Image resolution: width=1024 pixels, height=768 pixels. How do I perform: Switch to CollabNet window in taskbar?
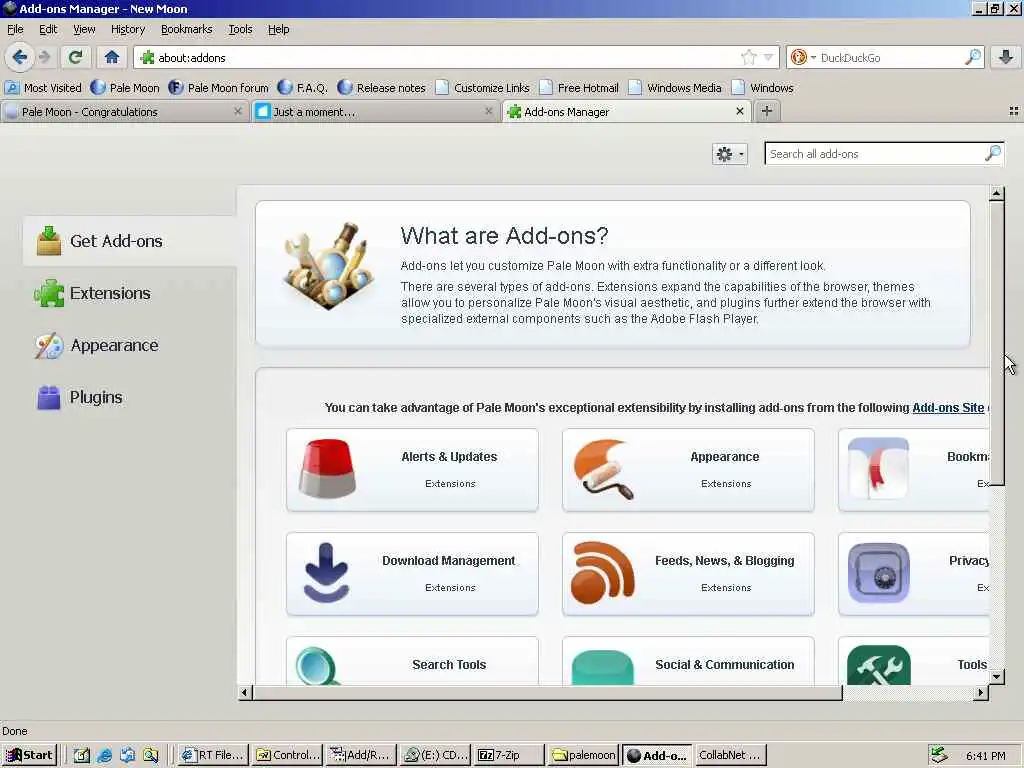731,756
